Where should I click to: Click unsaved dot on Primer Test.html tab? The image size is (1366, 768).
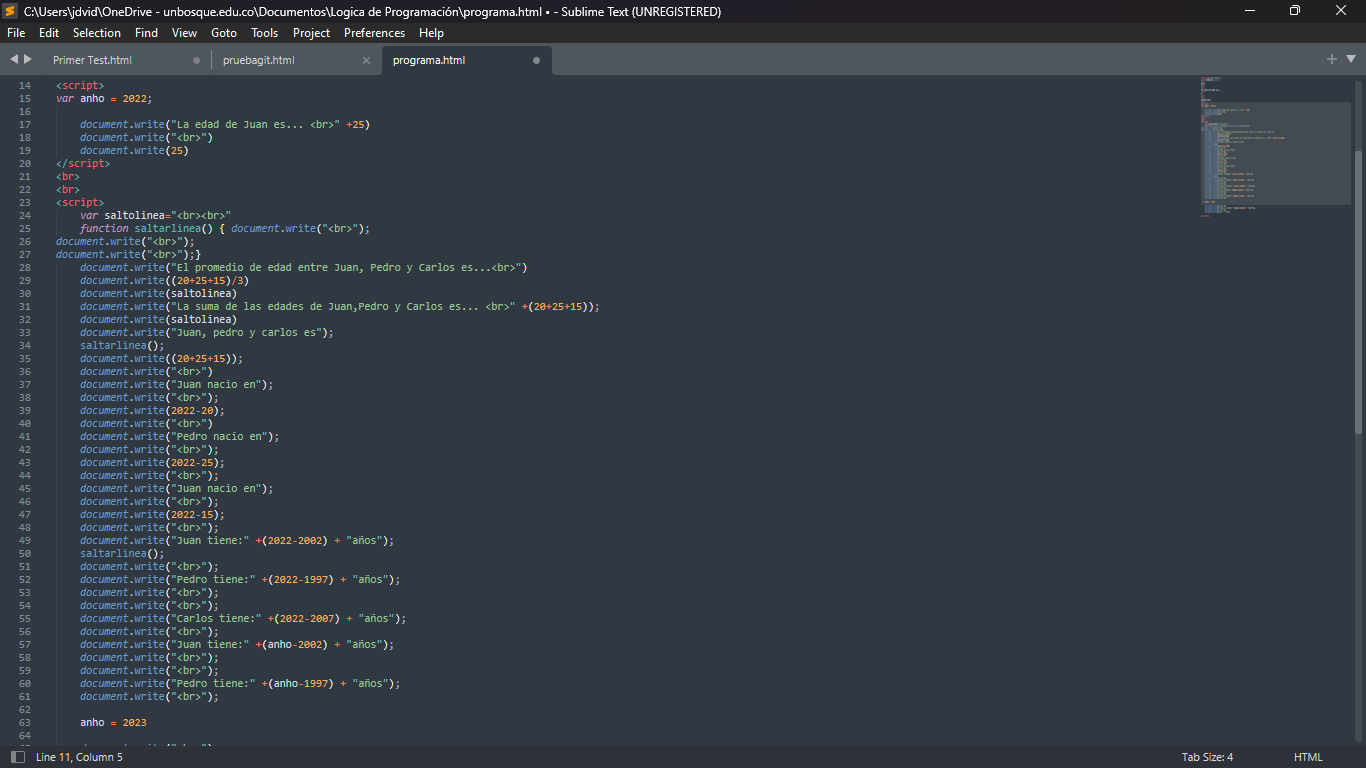(x=196, y=60)
